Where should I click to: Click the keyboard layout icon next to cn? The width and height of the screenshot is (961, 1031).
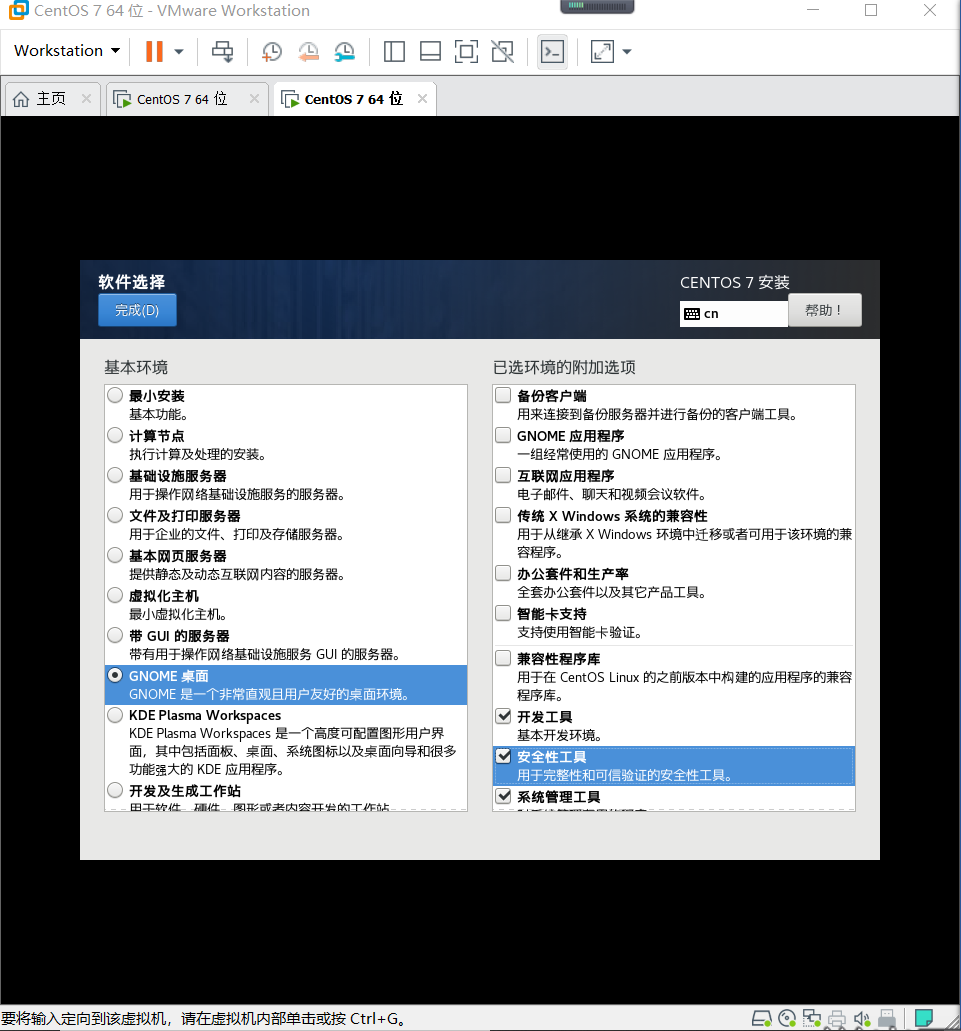pos(691,314)
